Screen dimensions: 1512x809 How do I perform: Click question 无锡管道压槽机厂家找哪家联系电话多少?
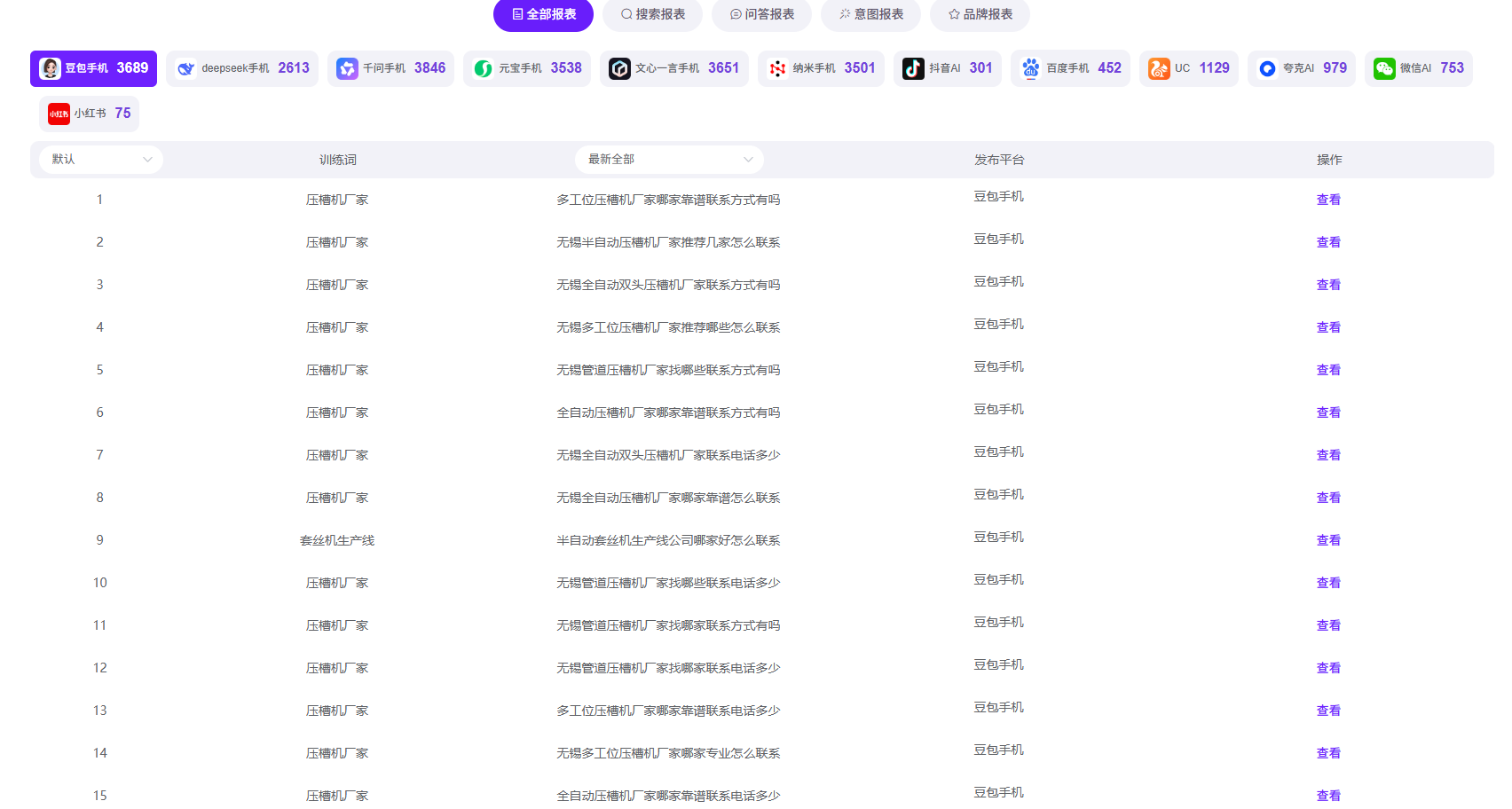pyautogui.click(x=668, y=668)
